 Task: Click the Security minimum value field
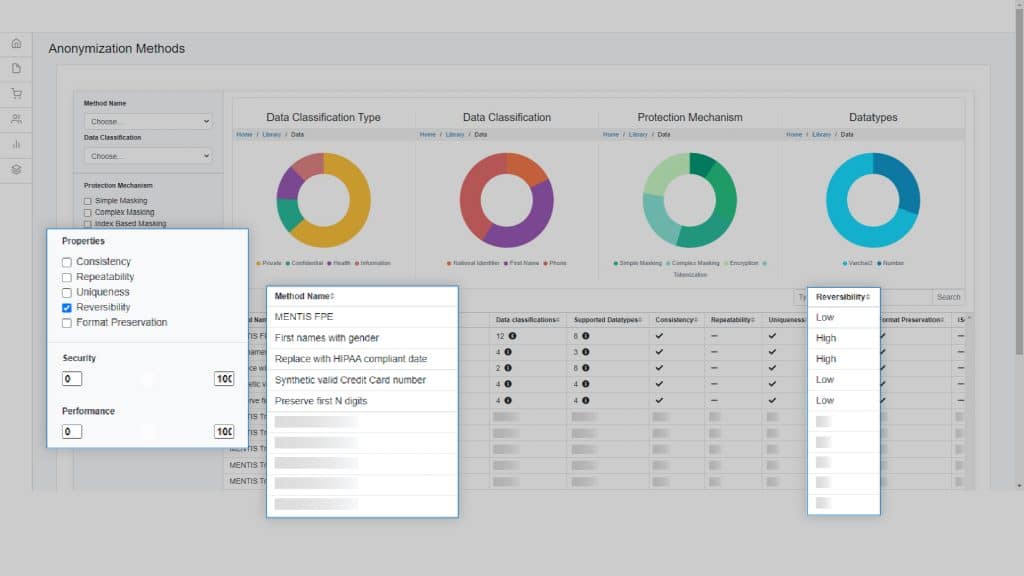[x=72, y=379]
